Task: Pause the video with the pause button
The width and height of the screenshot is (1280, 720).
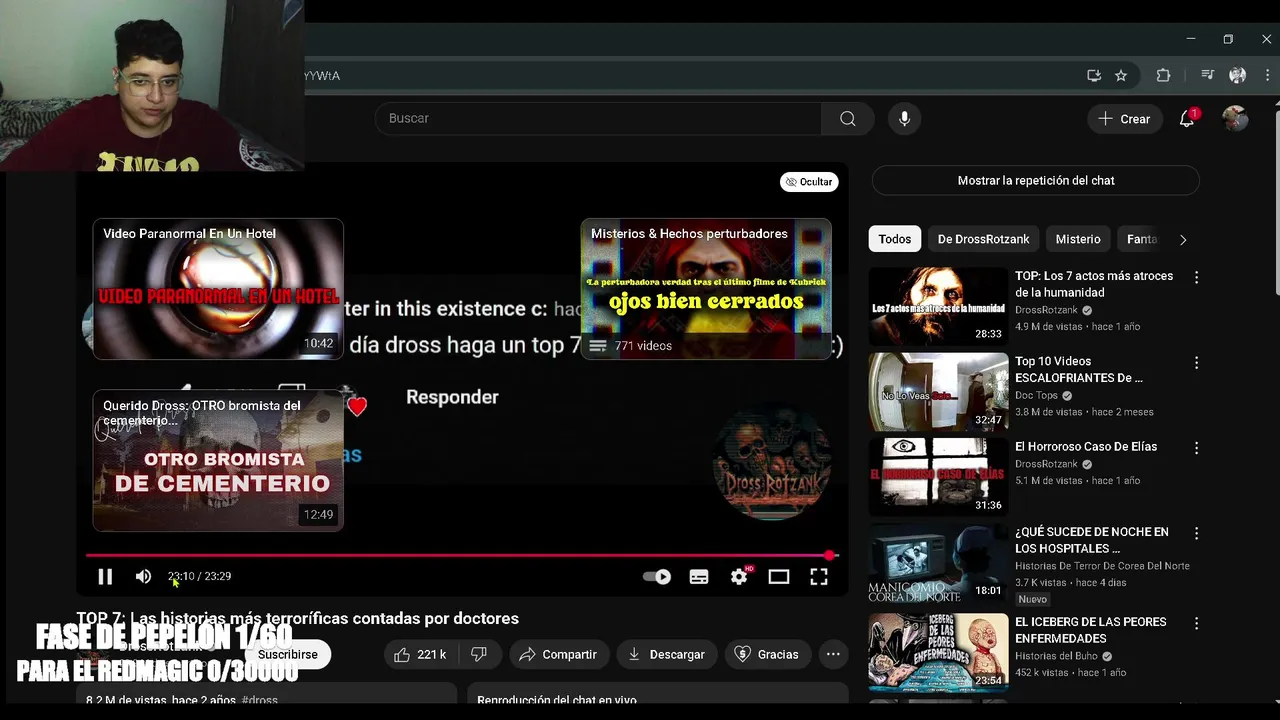Action: pos(105,576)
